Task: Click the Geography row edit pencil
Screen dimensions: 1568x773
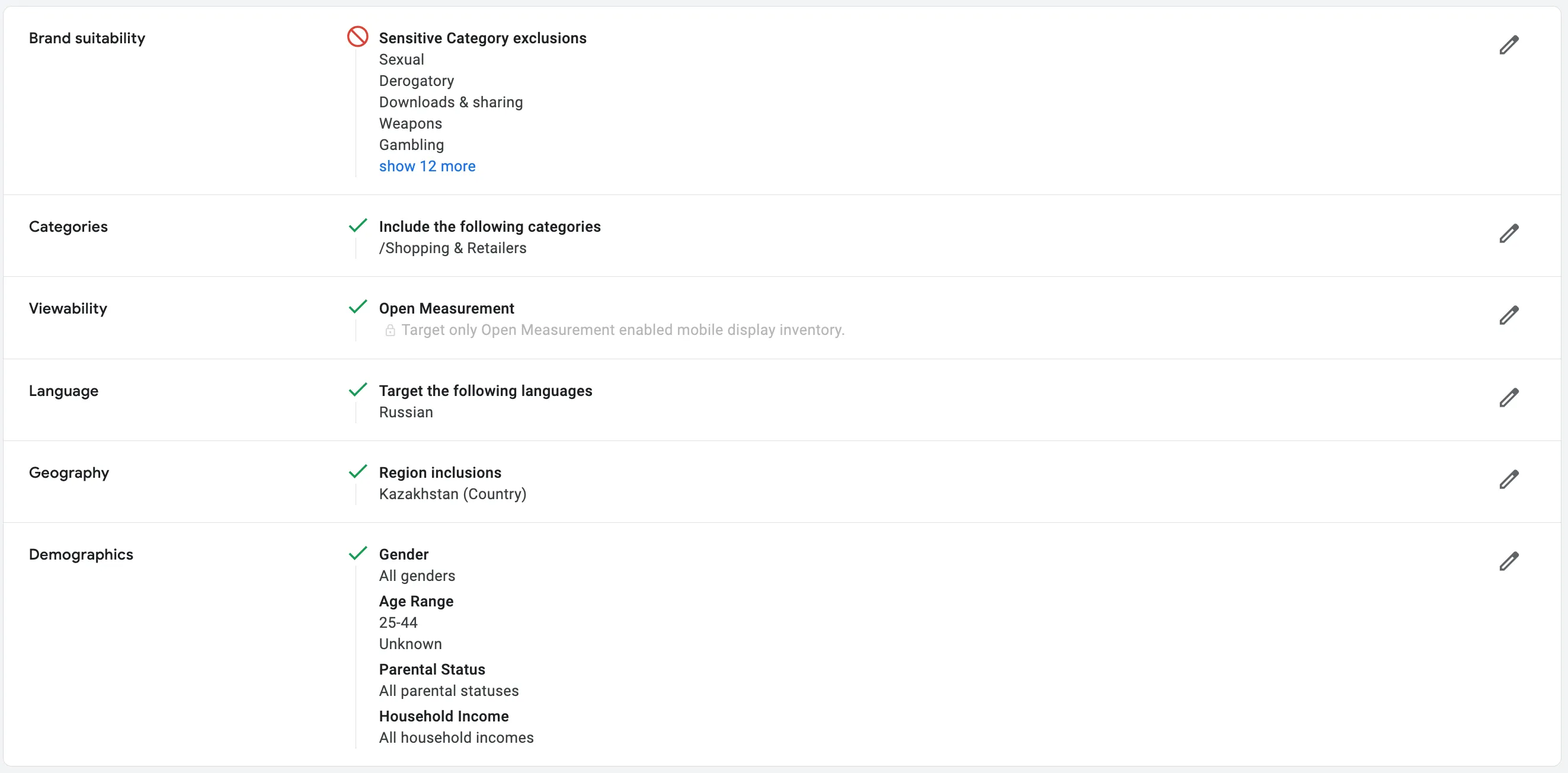Action: (1509, 480)
